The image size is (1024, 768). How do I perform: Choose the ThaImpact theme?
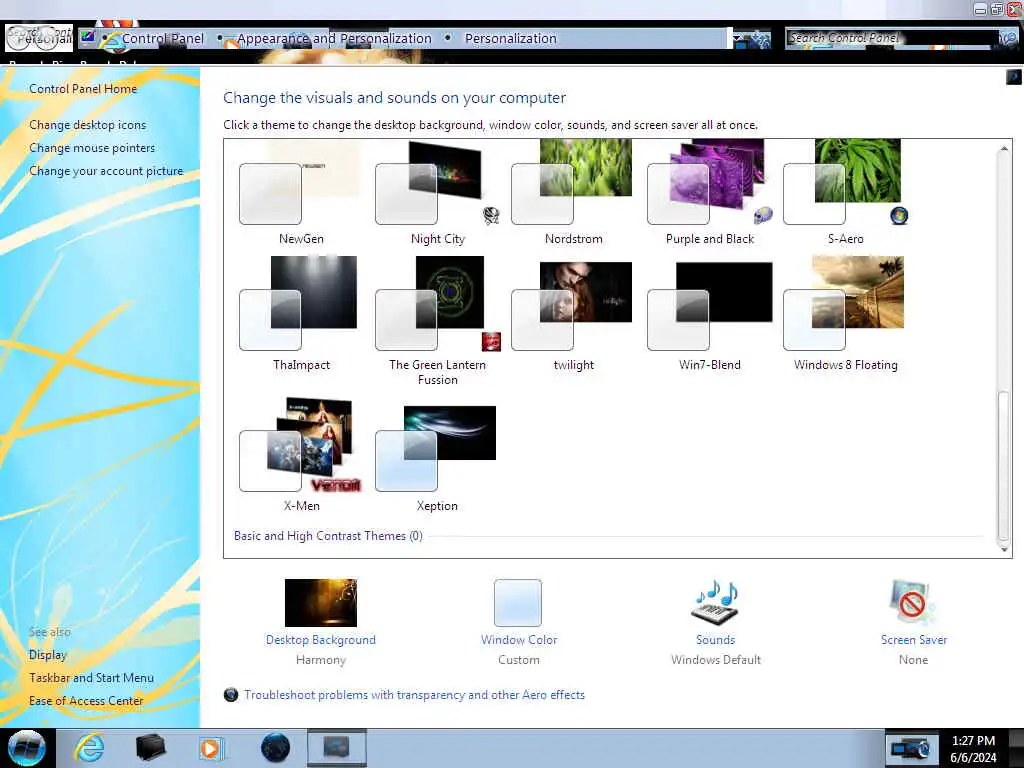pos(300,313)
